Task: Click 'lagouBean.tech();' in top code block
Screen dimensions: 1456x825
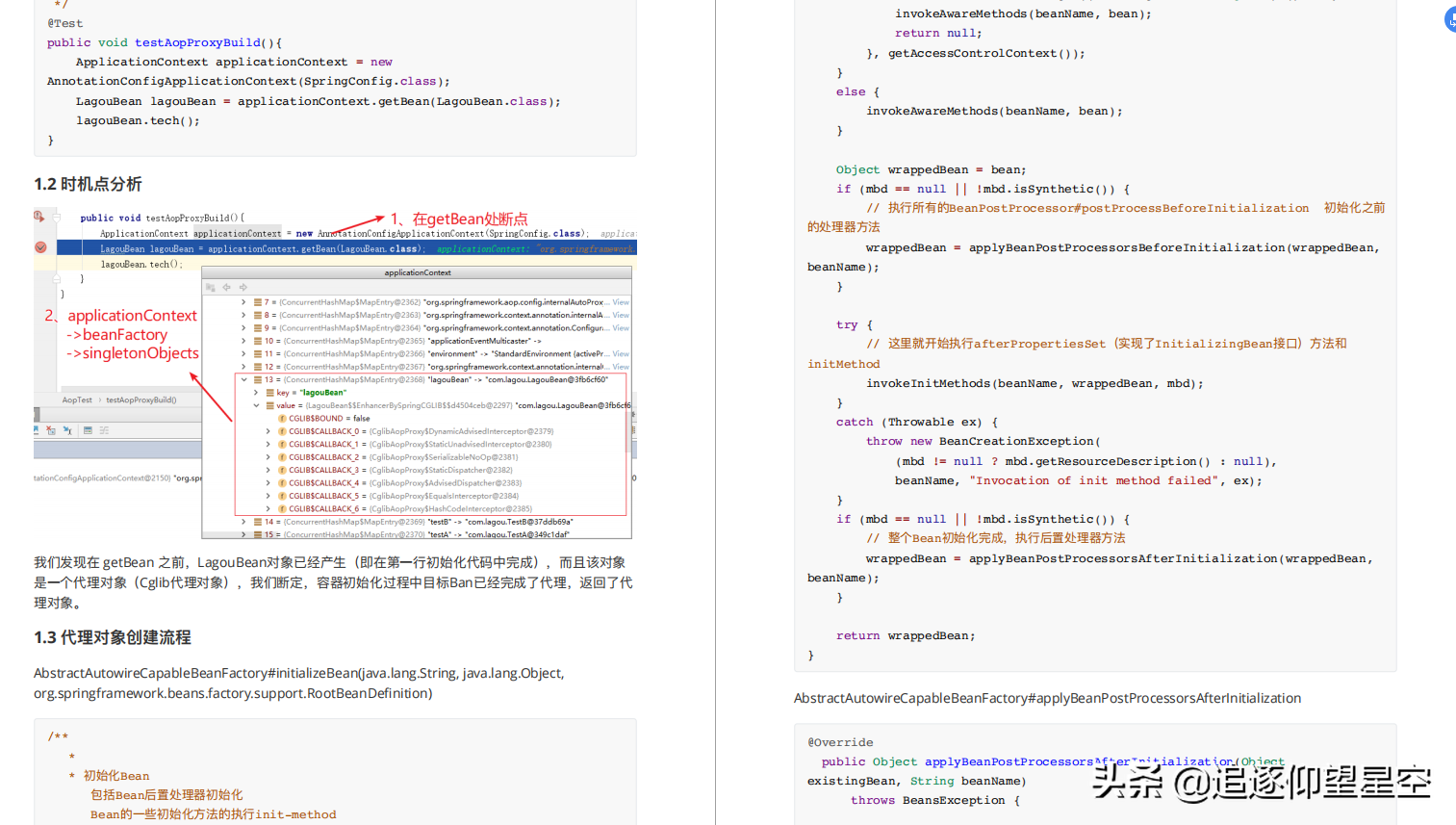Action: [139, 120]
